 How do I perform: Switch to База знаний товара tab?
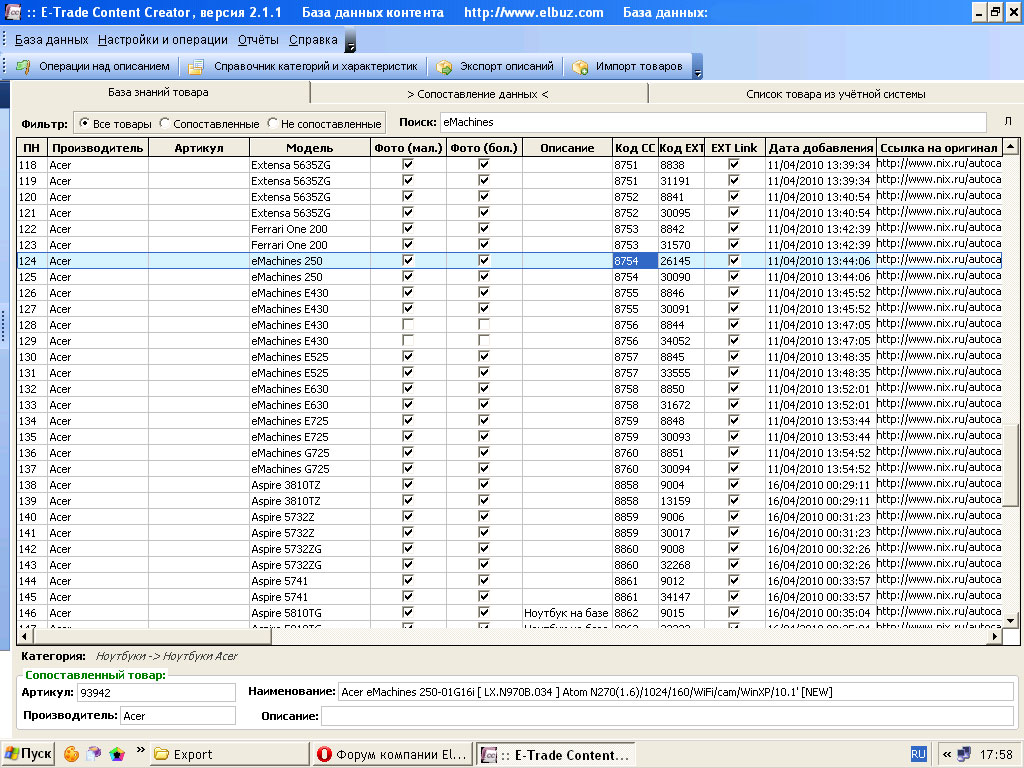159,93
